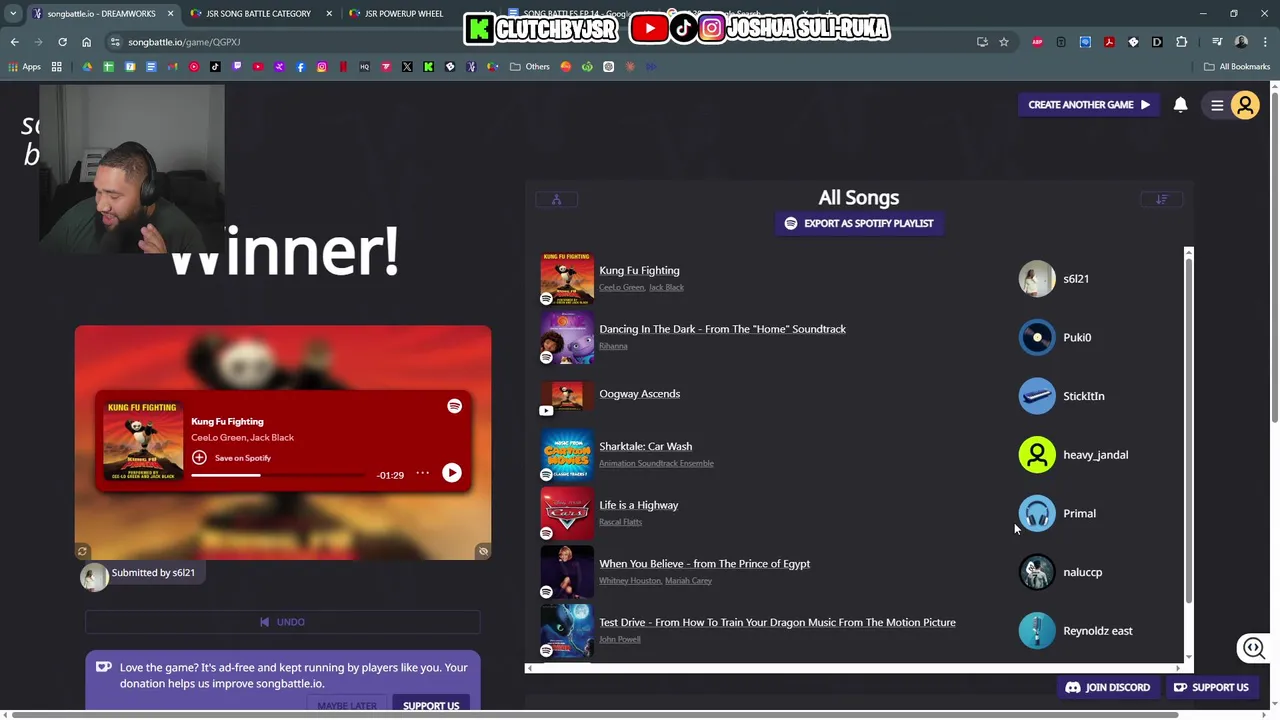Click the SUPPORT US button at bottom right
Image resolution: width=1280 pixels, height=720 pixels.
(1211, 688)
